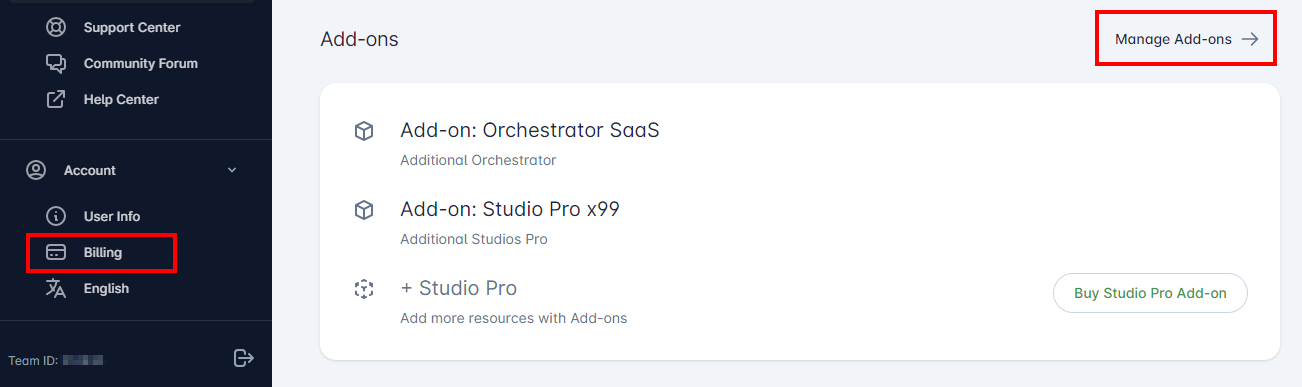The height and width of the screenshot is (387, 1302).
Task: Click the User Info circle icon
Action: click(x=56, y=216)
